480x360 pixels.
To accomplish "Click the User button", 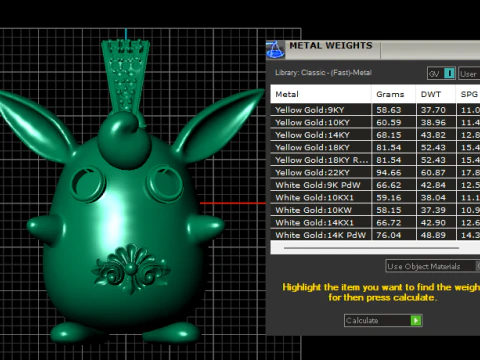I will 469,74.
